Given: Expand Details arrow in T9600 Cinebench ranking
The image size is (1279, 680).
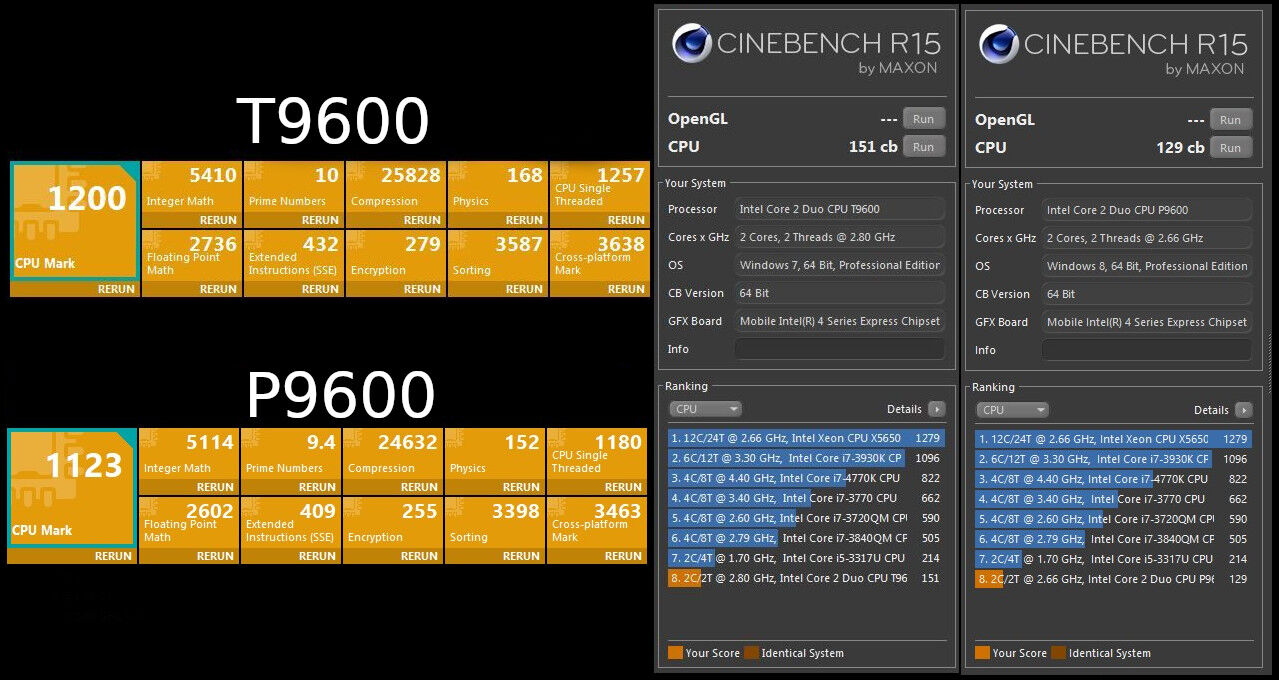Looking at the screenshot, I should 936,409.
